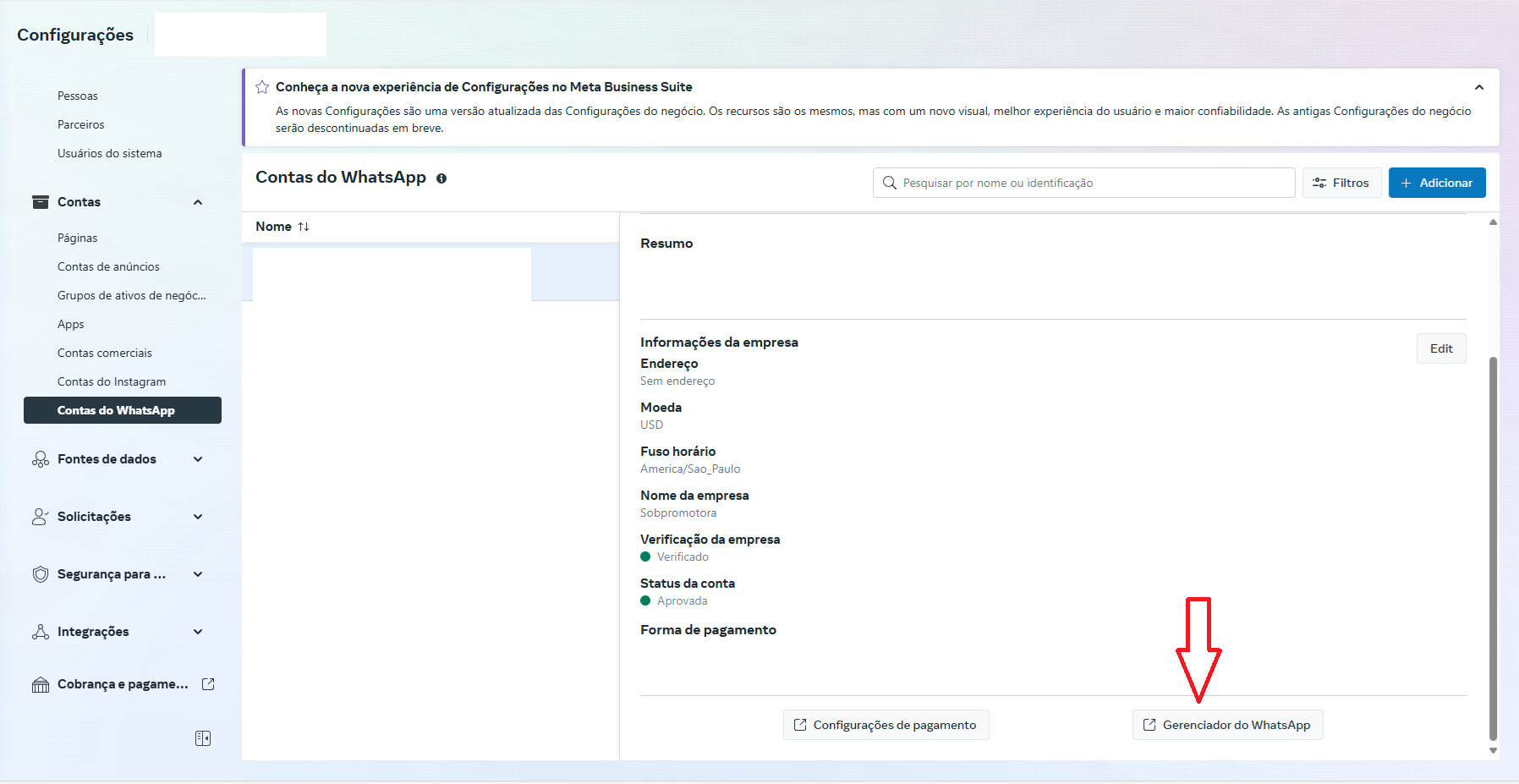
Task: Collapse the Meta Business Suite announcement banner
Action: point(1479,87)
